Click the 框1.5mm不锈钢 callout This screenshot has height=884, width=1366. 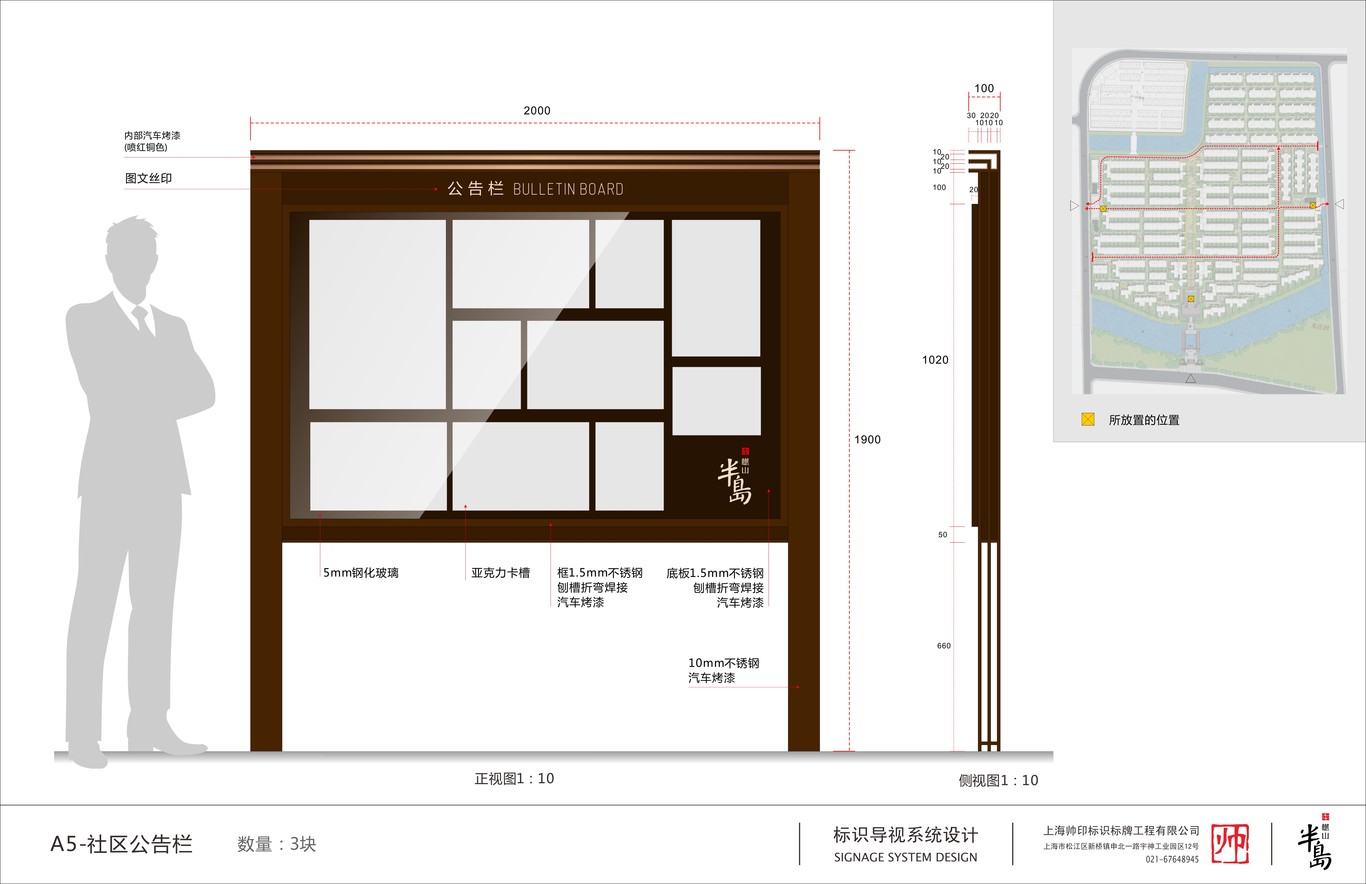coord(600,587)
